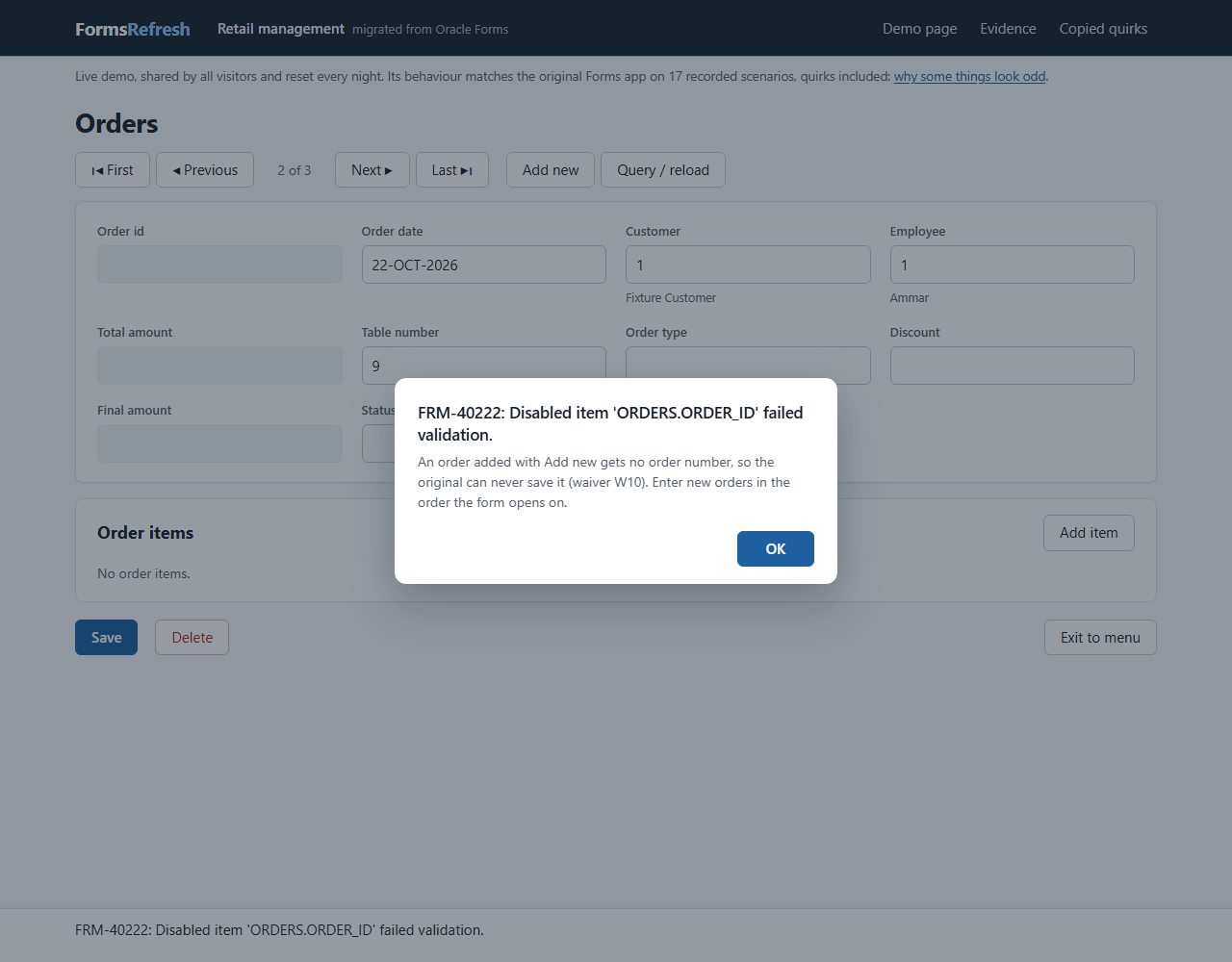Click the Employee input field
The height and width of the screenshot is (962, 1232).
(x=1013, y=265)
